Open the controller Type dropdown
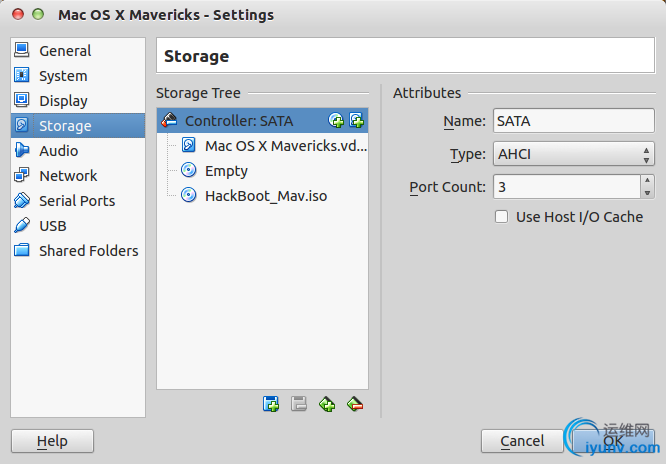This screenshot has width=666, height=464. click(573, 154)
